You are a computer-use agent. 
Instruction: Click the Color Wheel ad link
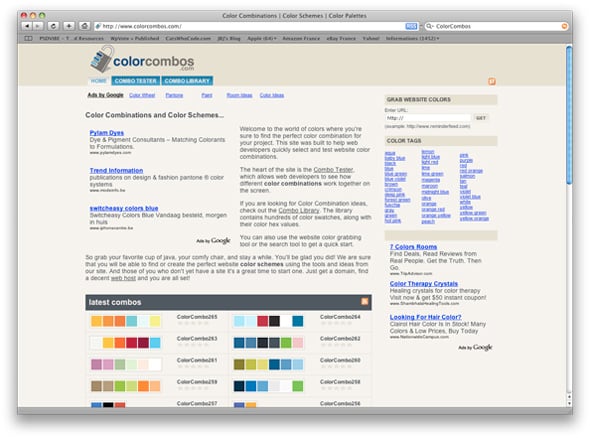[x=142, y=95]
